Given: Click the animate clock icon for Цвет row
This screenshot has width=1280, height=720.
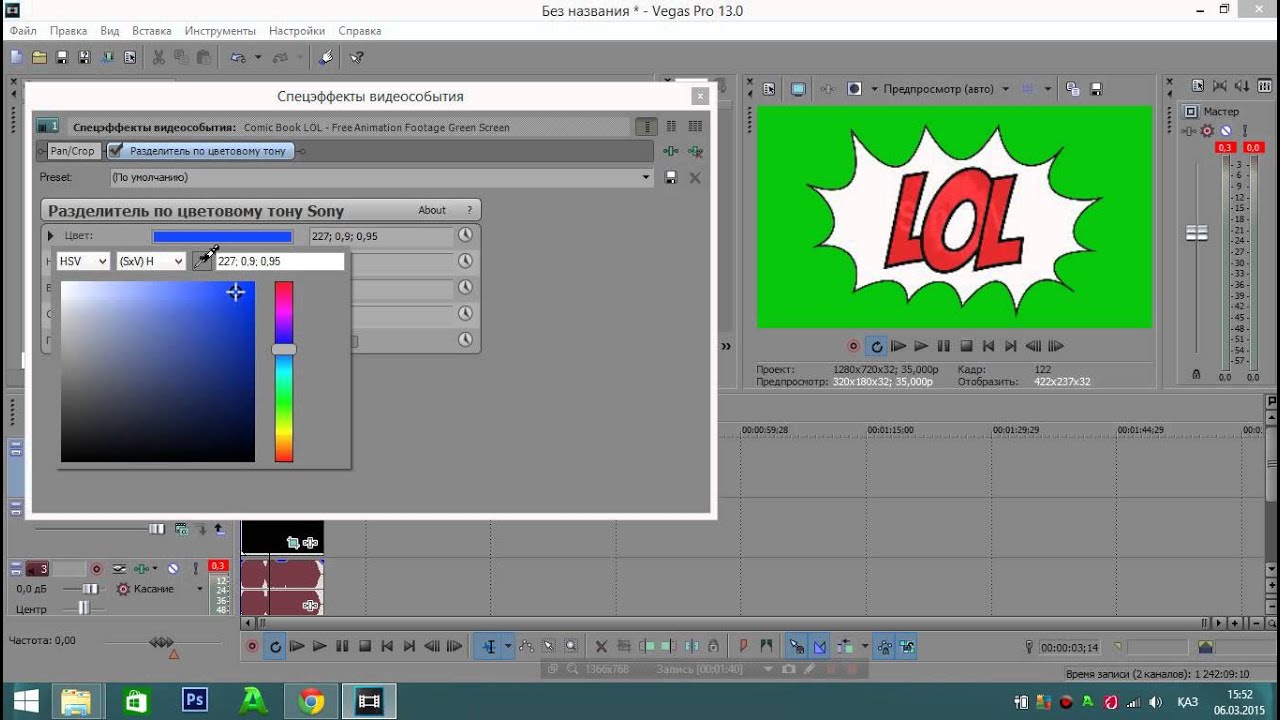Looking at the screenshot, I should tap(465, 236).
